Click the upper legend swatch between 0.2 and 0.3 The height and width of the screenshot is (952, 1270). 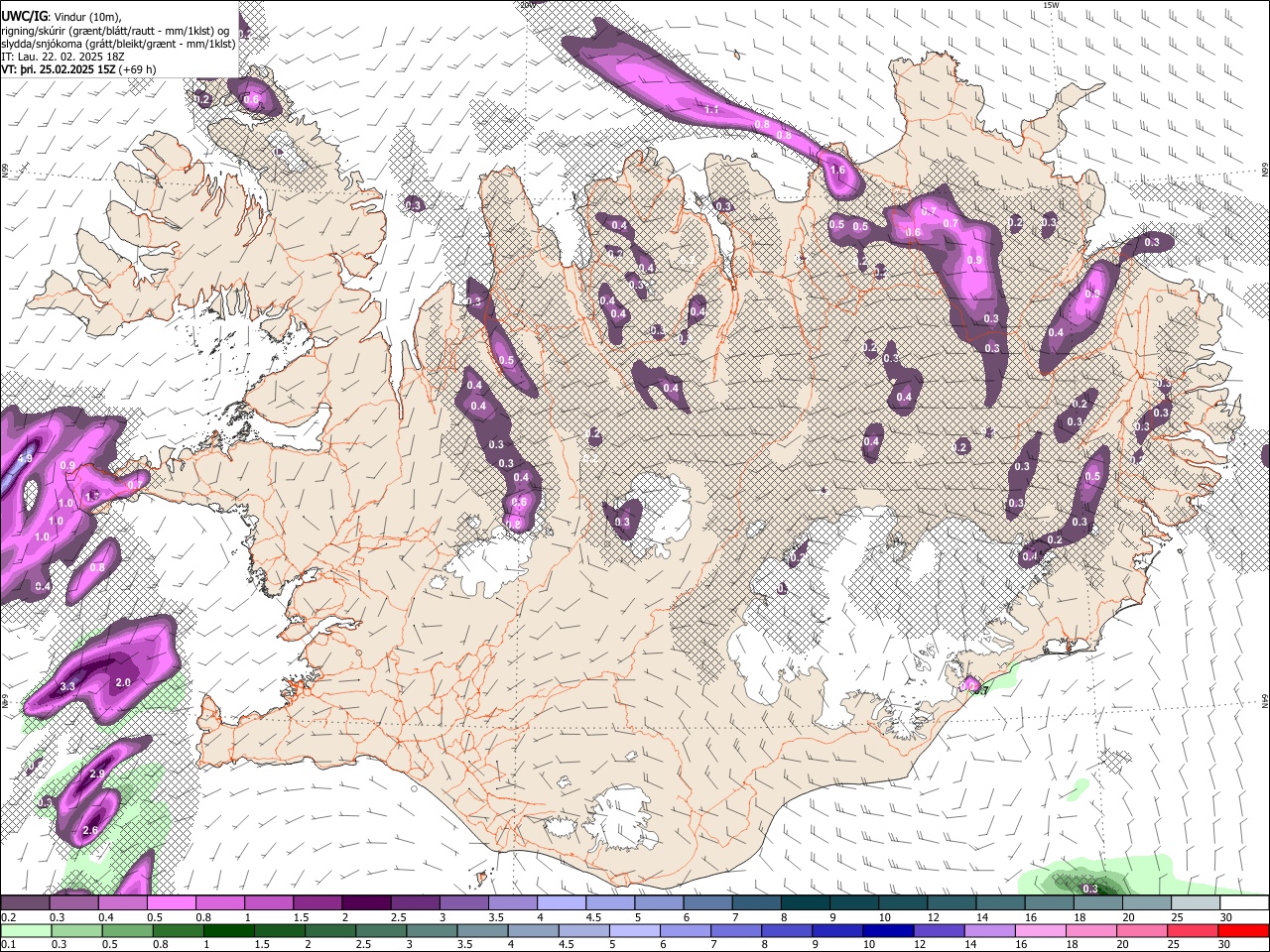pyautogui.click(x=25, y=902)
